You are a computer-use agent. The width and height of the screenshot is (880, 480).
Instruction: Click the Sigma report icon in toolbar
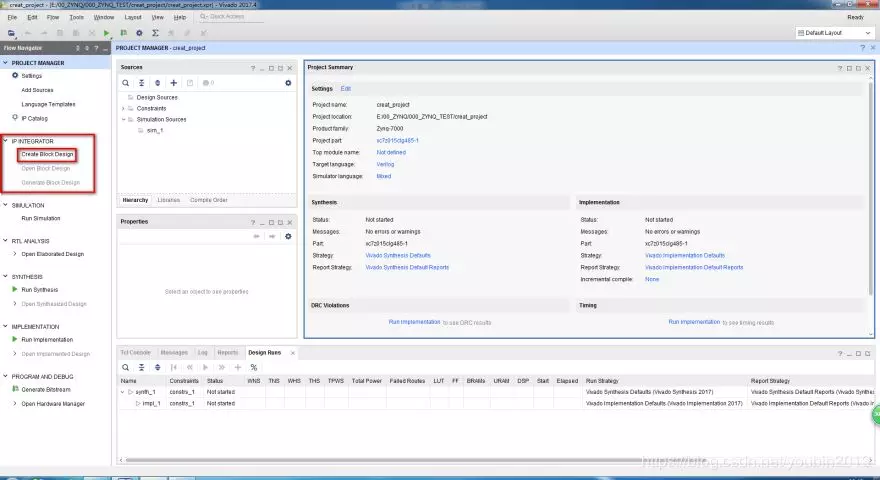click(155, 33)
